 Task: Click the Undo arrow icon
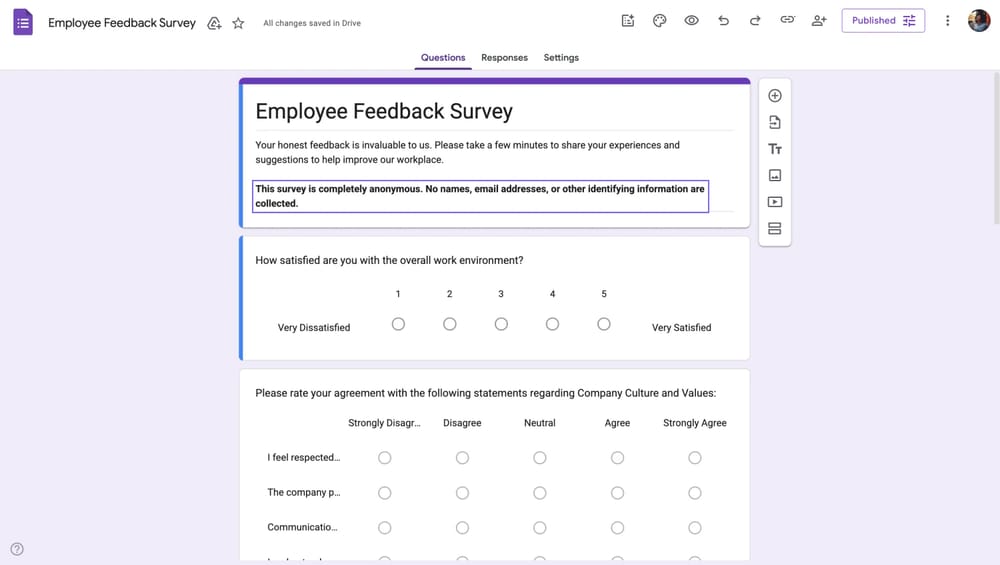(723, 21)
